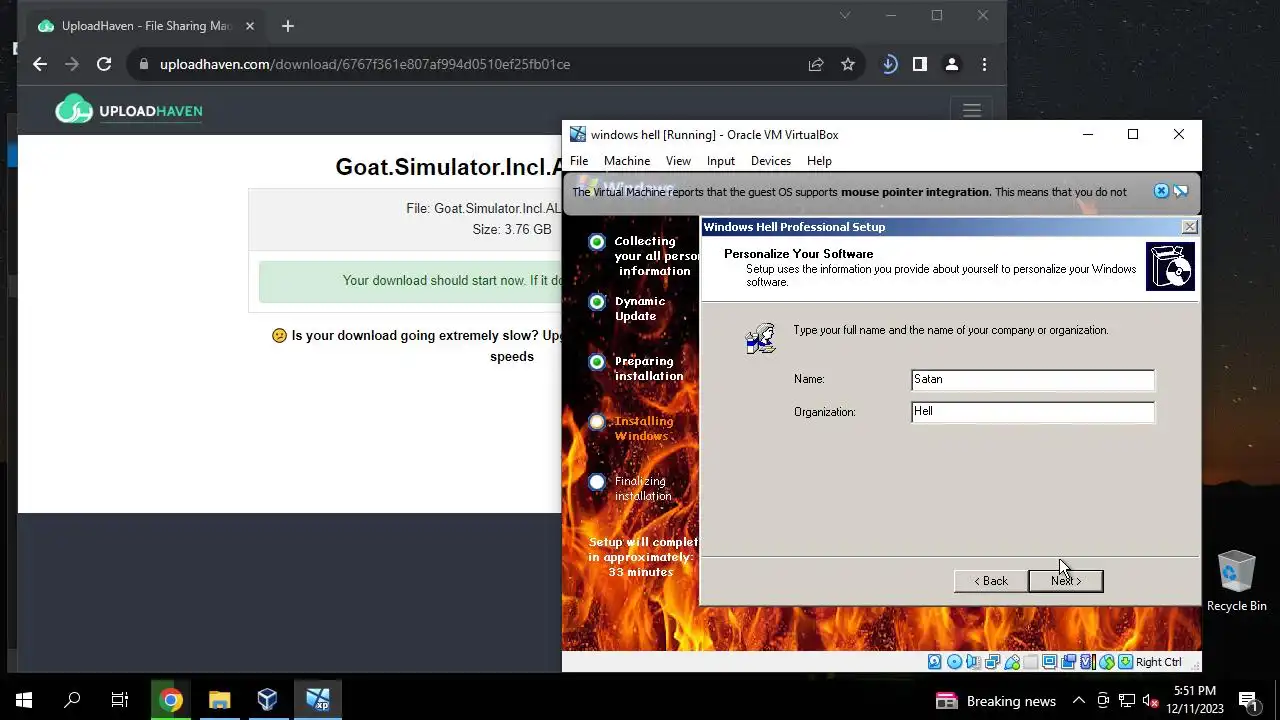Open the USB devices indicator in VirtualBox status bar
Image resolution: width=1280 pixels, height=720 pixels.
[x=1012, y=662]
